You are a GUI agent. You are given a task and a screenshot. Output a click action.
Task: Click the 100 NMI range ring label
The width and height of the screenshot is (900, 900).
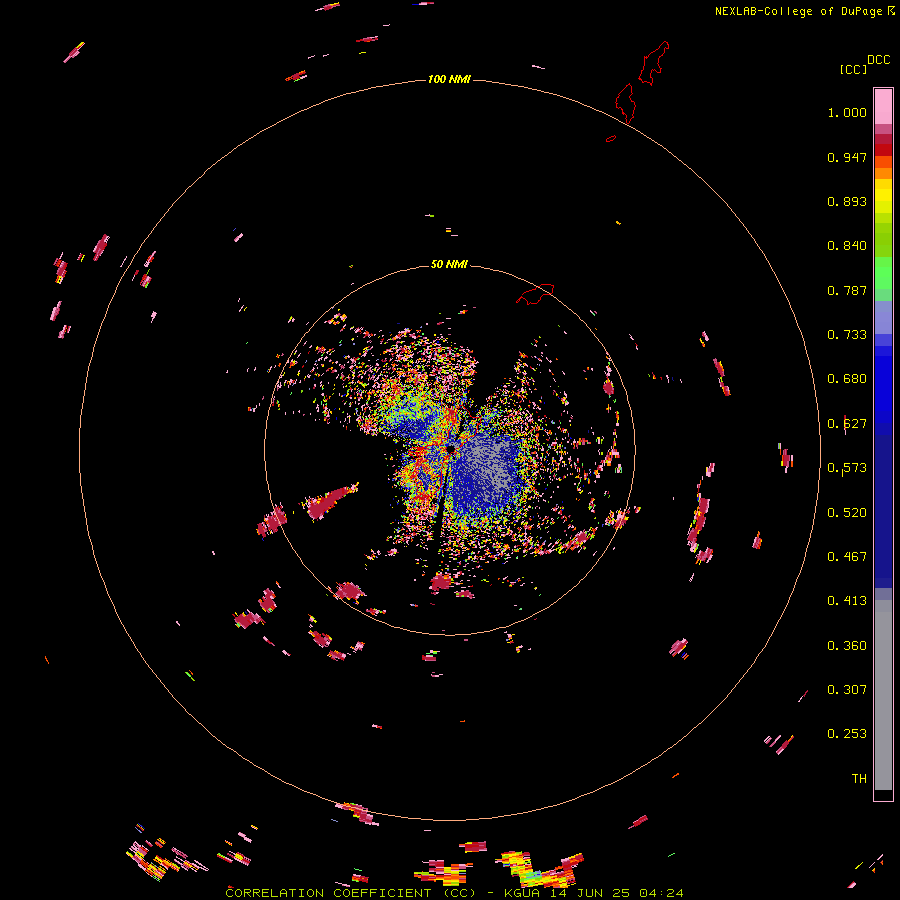point(449,79)
